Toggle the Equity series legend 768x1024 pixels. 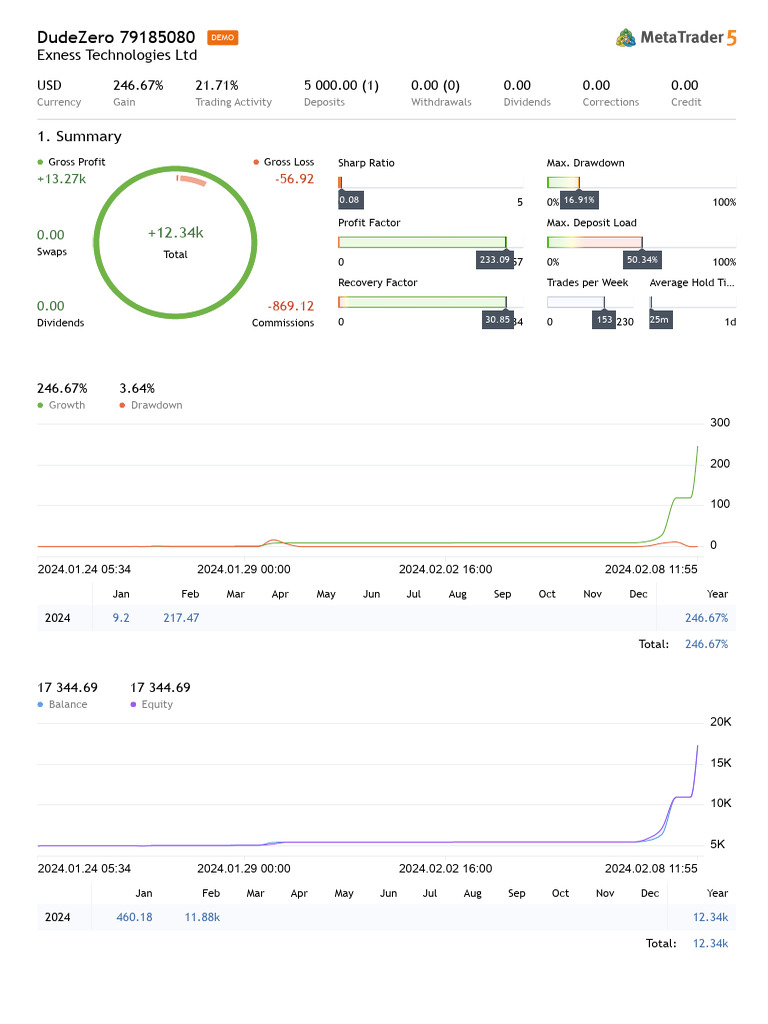(150, 704)
